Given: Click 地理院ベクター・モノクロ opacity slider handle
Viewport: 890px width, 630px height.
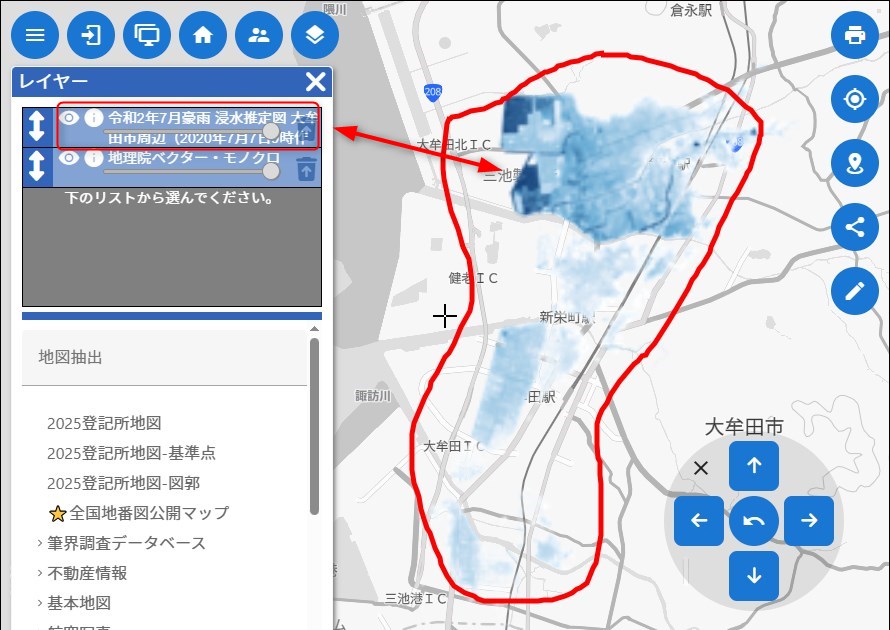Looking at the screenshot, I should tap(270, 172).
